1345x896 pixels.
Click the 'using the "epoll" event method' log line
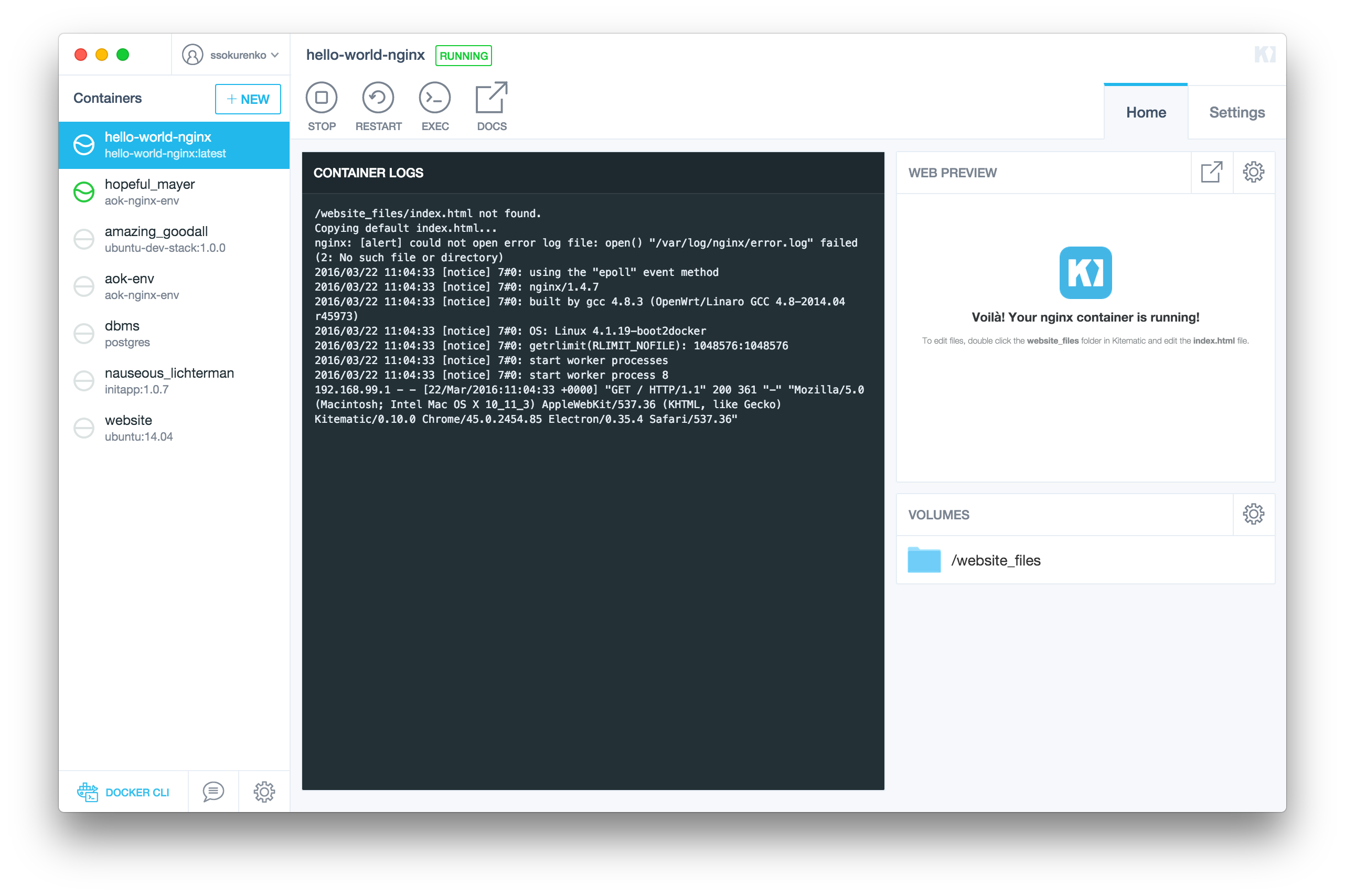click(x=516, y=272)
